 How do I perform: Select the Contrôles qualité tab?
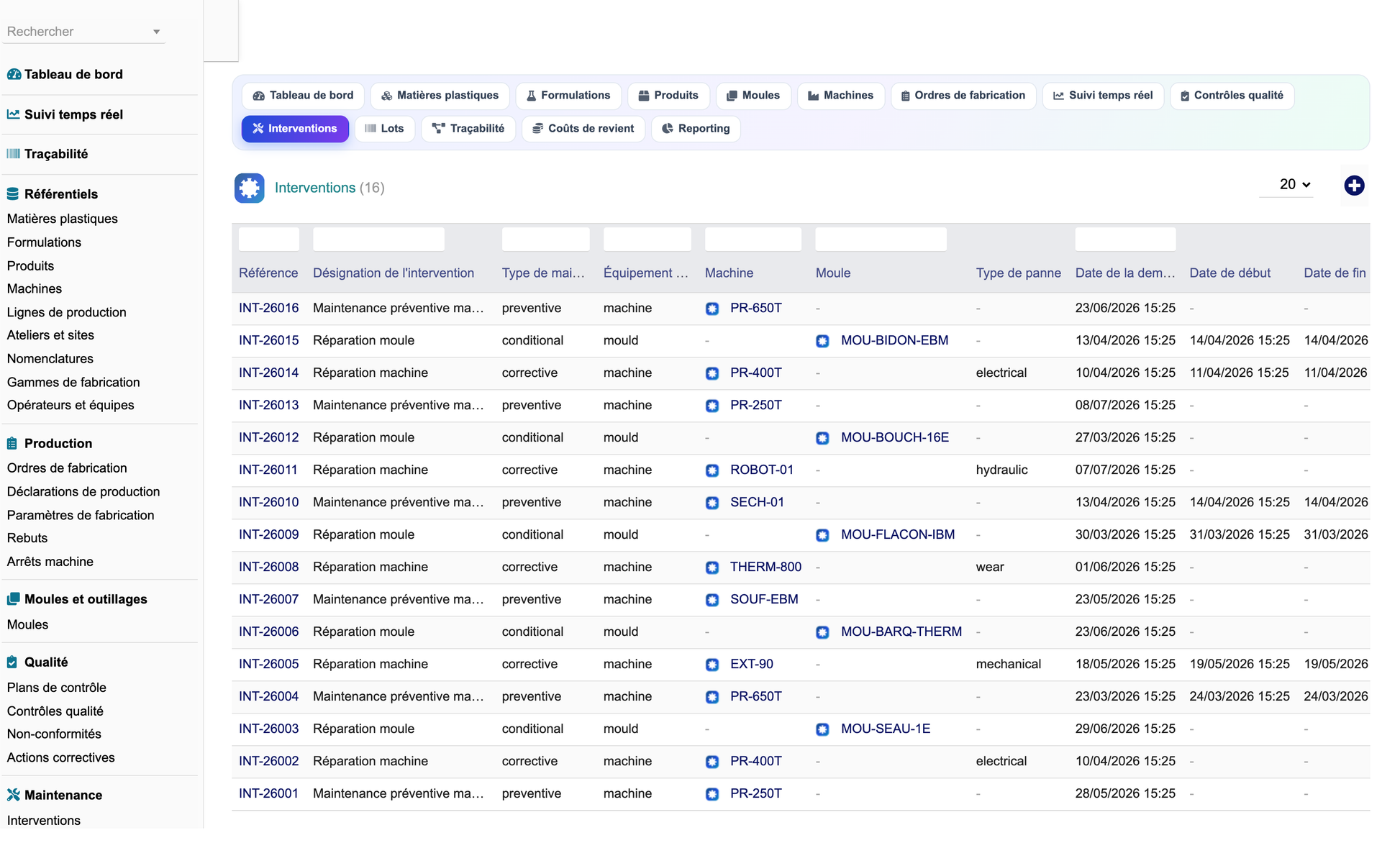(1232, 96)
